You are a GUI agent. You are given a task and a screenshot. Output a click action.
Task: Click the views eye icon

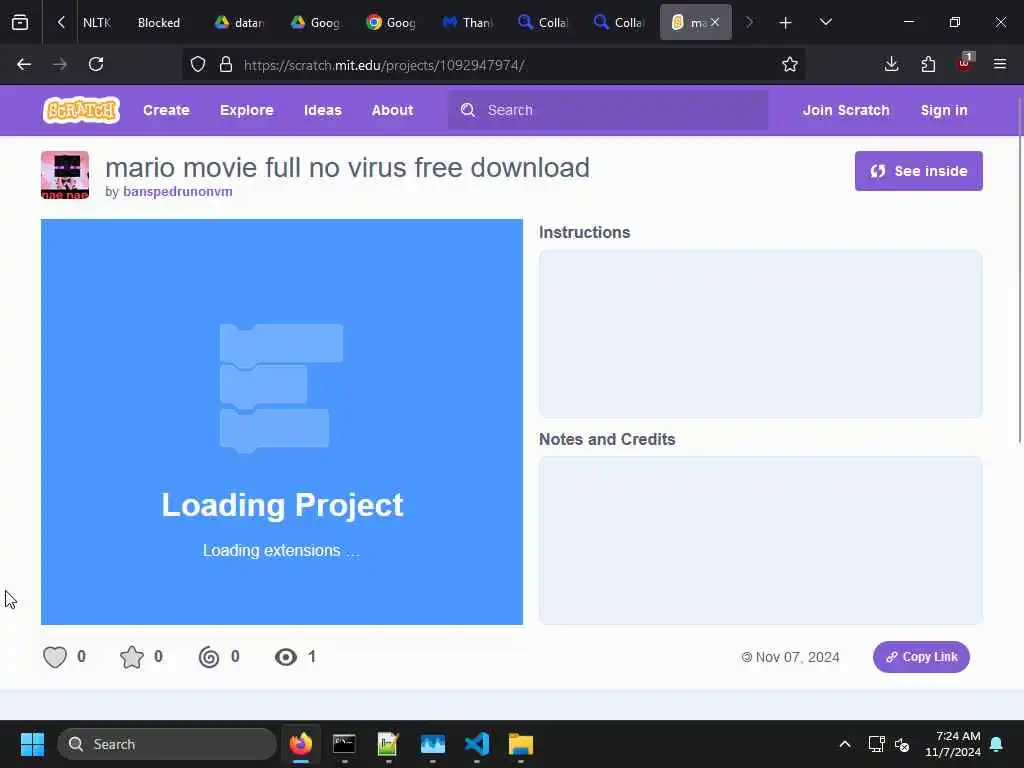(285, 656)
